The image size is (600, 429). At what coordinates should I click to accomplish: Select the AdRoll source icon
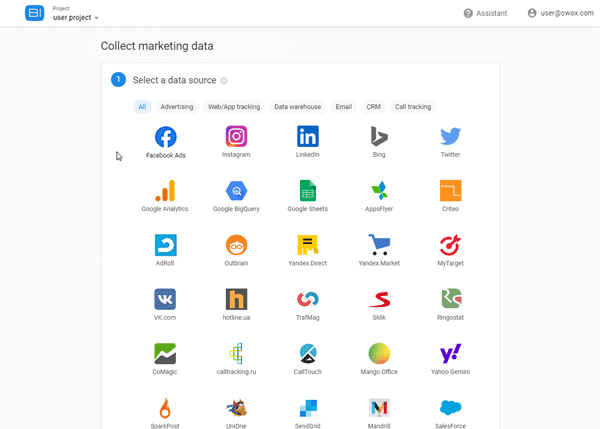point(165,245)
